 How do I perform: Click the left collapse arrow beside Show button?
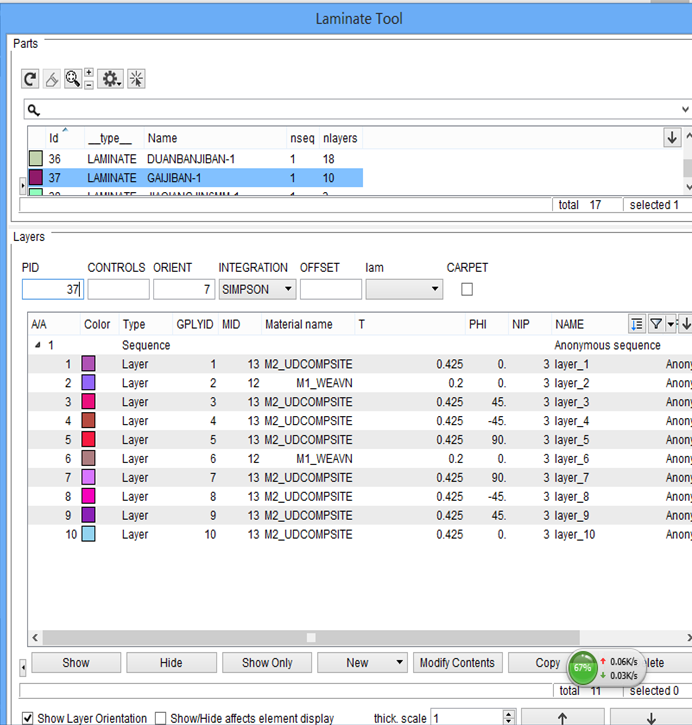tap(23, 668)
